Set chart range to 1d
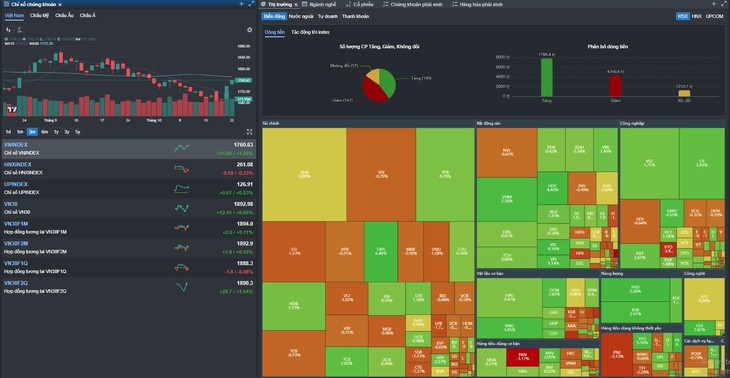Image resolution: width=730 pixels, height=378 pixels. click(8, 132)
